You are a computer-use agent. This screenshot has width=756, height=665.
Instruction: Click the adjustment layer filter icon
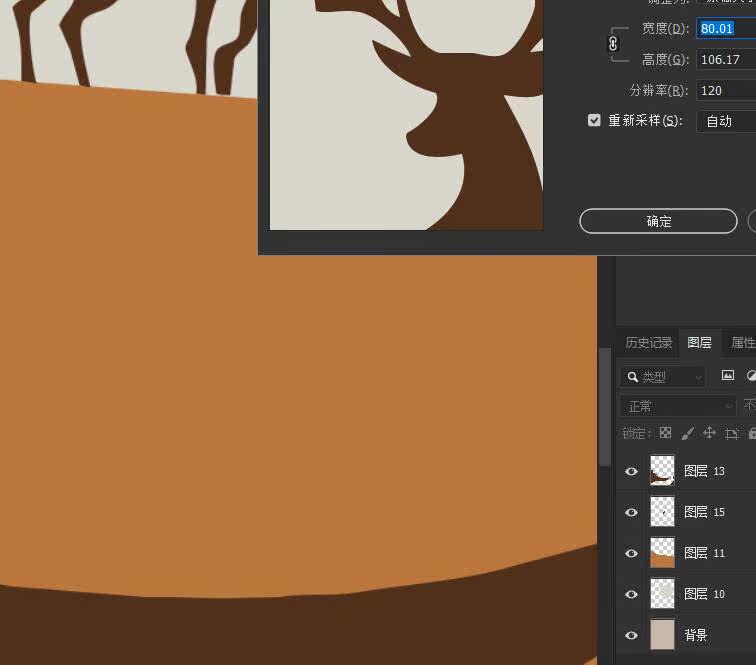[x=751, y=375]
